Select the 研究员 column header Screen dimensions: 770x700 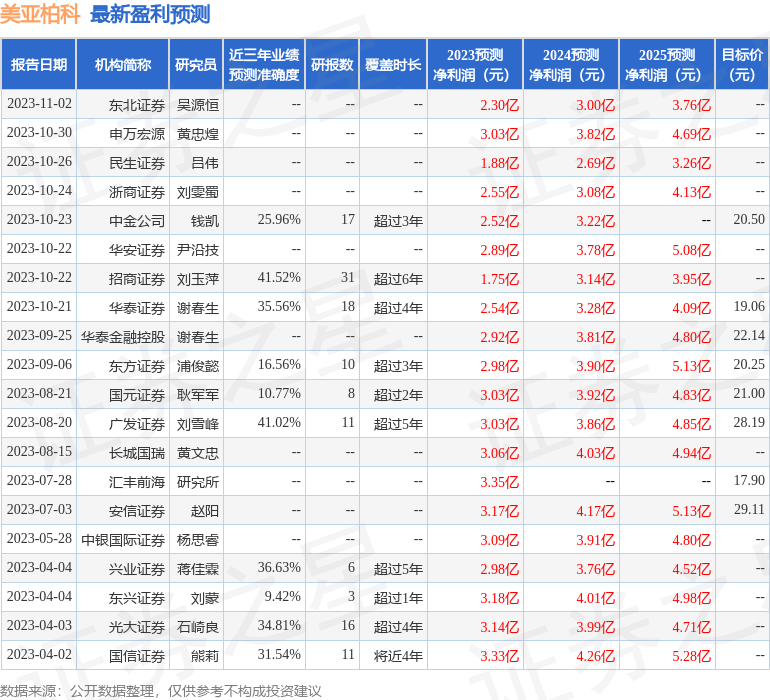click(196, 64)
